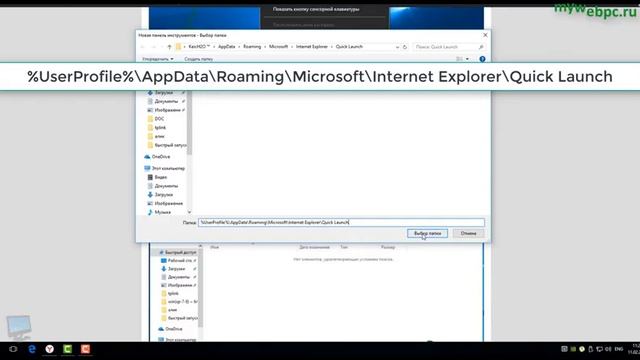Click the dialog sidebar scrollbar thumb

click(189, 122)
